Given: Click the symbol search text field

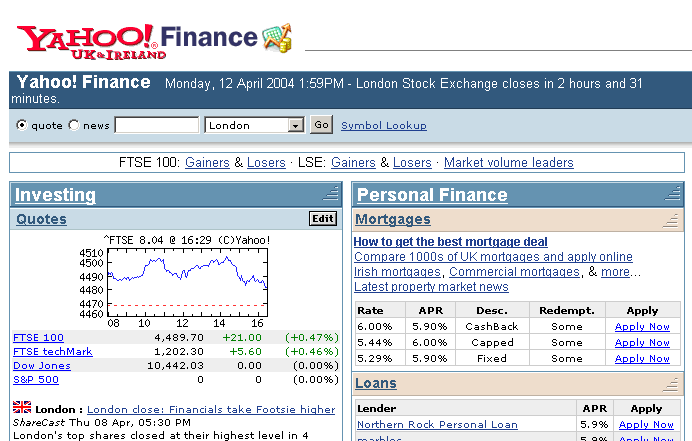Looking at the screenshot, I should click(x=157, y=125).
